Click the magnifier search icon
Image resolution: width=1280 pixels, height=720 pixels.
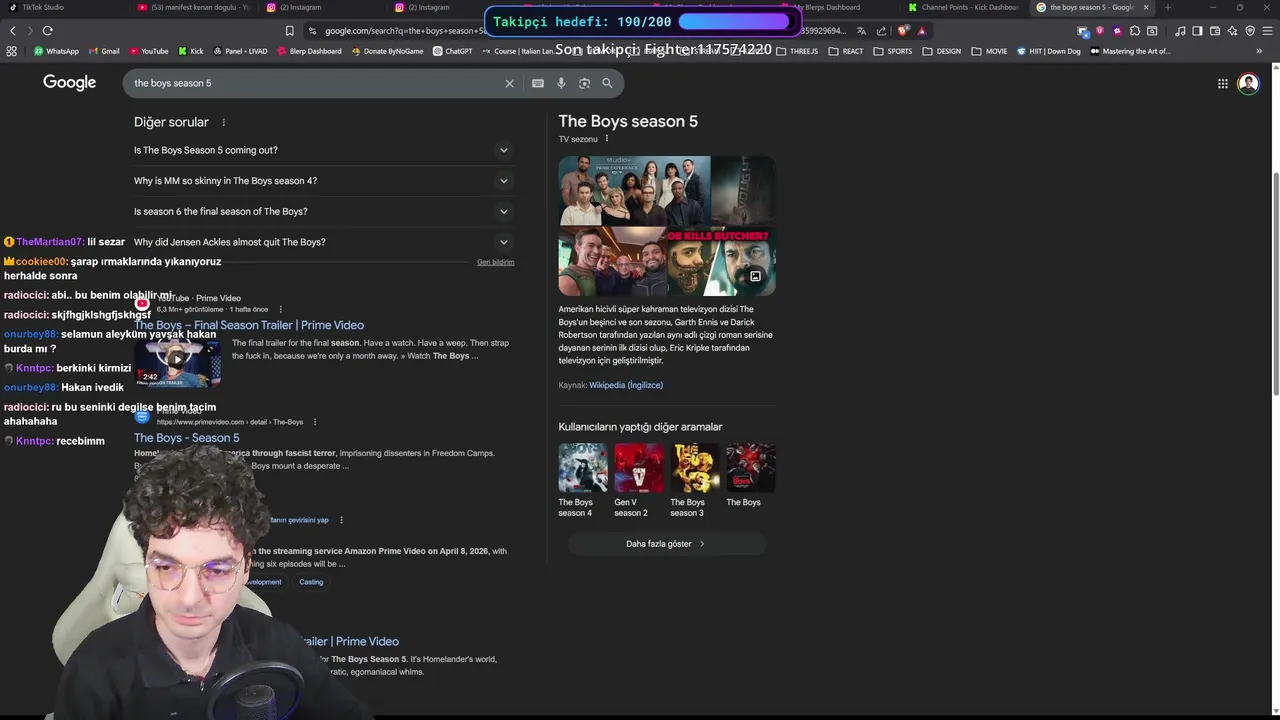607,83
